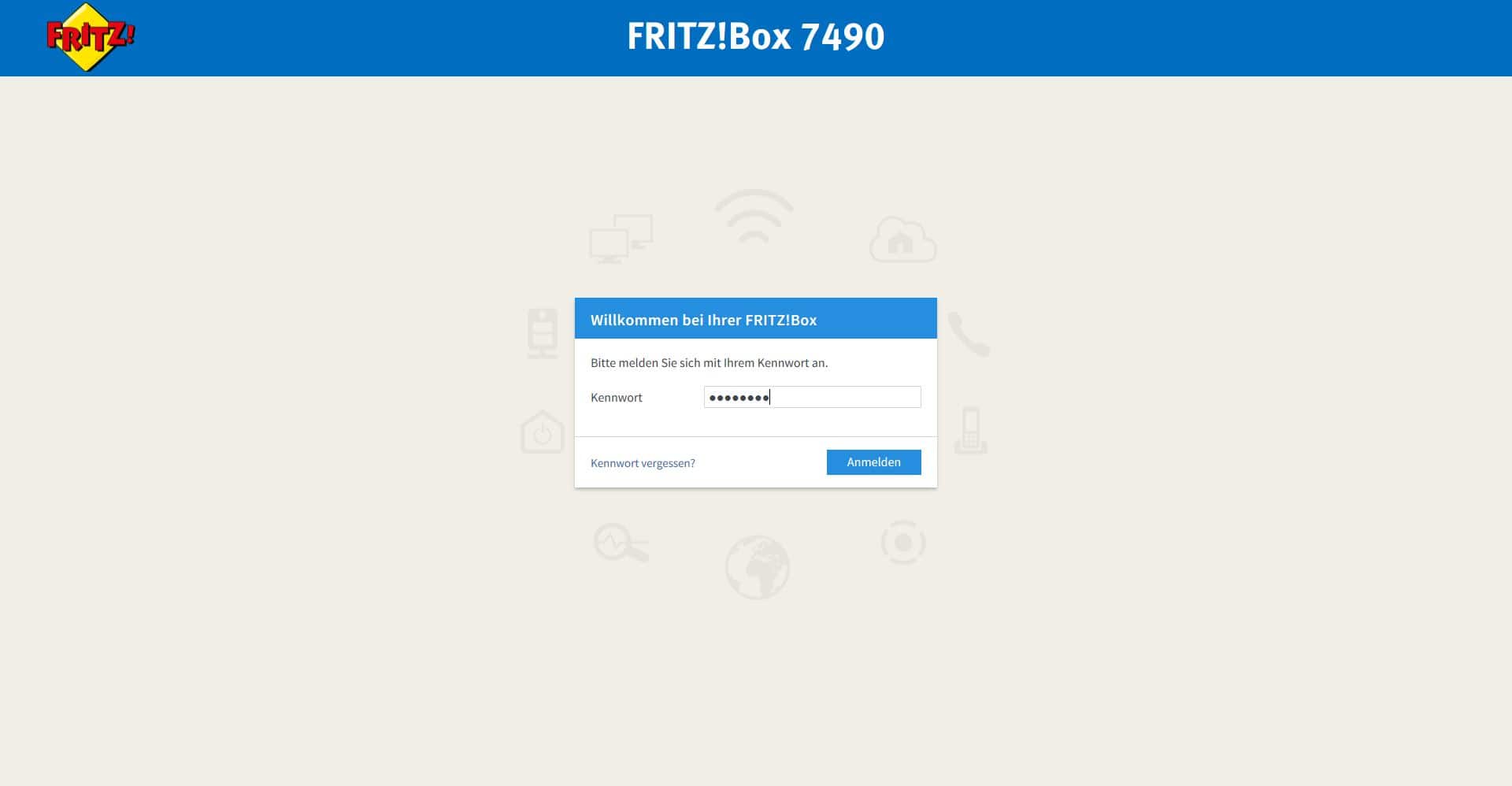Click the telephone handset icon
This screenshot has height=786, width=1512.
tap(969, 334)
